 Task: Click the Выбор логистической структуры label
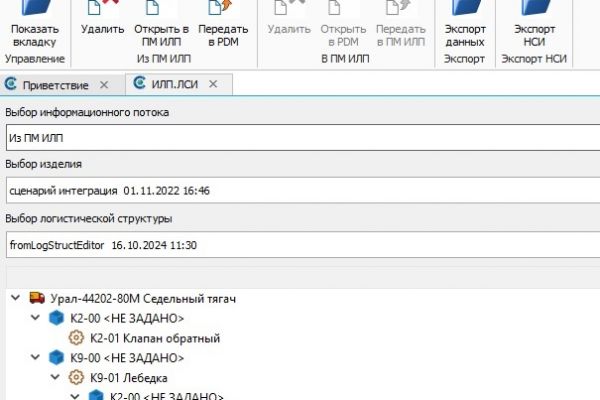88,219
